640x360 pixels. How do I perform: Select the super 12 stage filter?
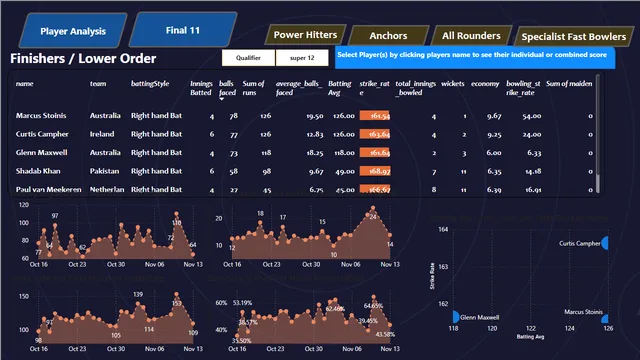[x=302, y=58]
